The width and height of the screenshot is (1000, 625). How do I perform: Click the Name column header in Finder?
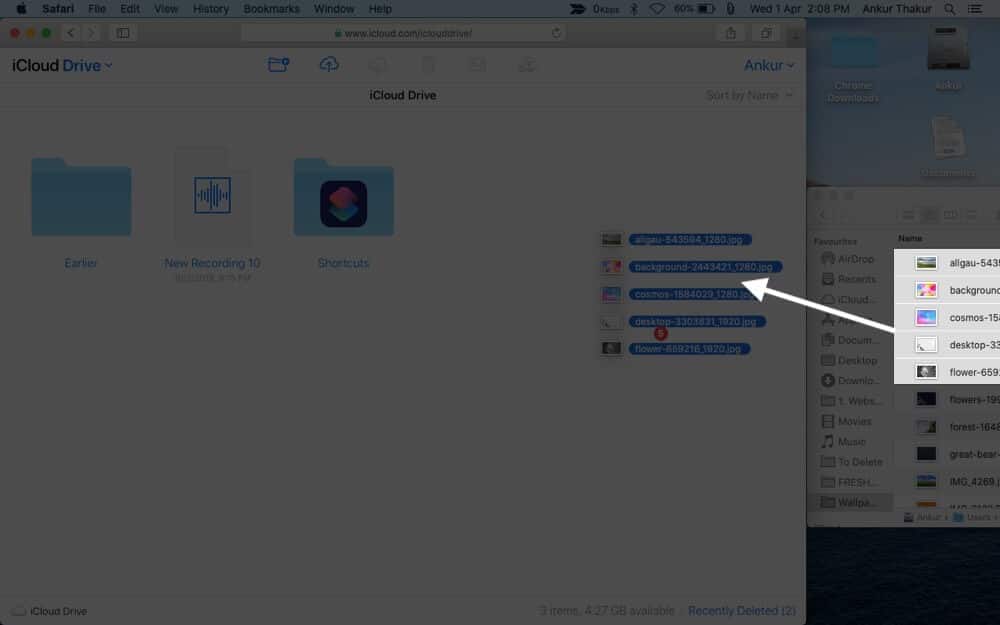pyautogui.click(x=910, y=238)
